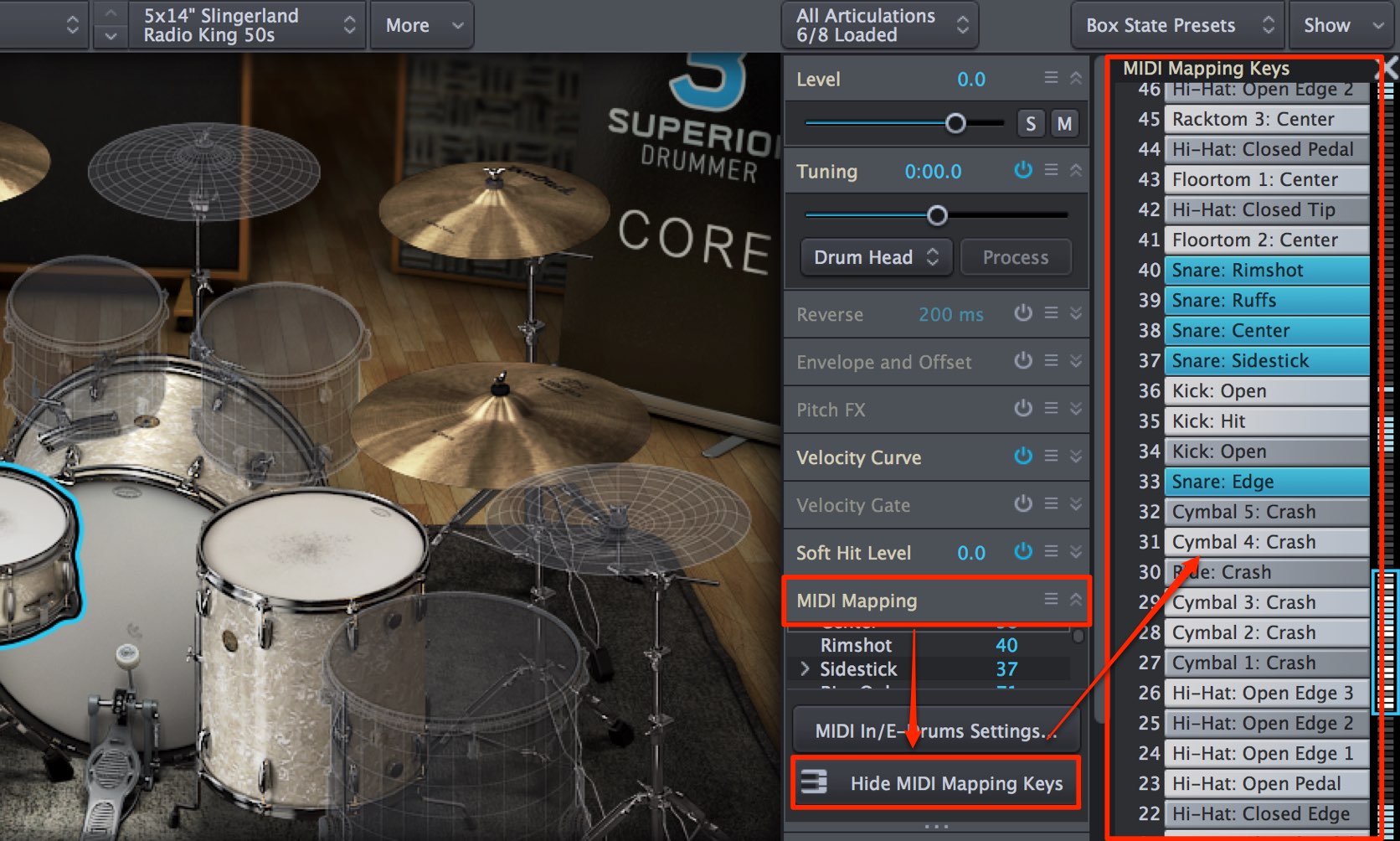Open the Reverse section menu icon

coord(1051,313)
